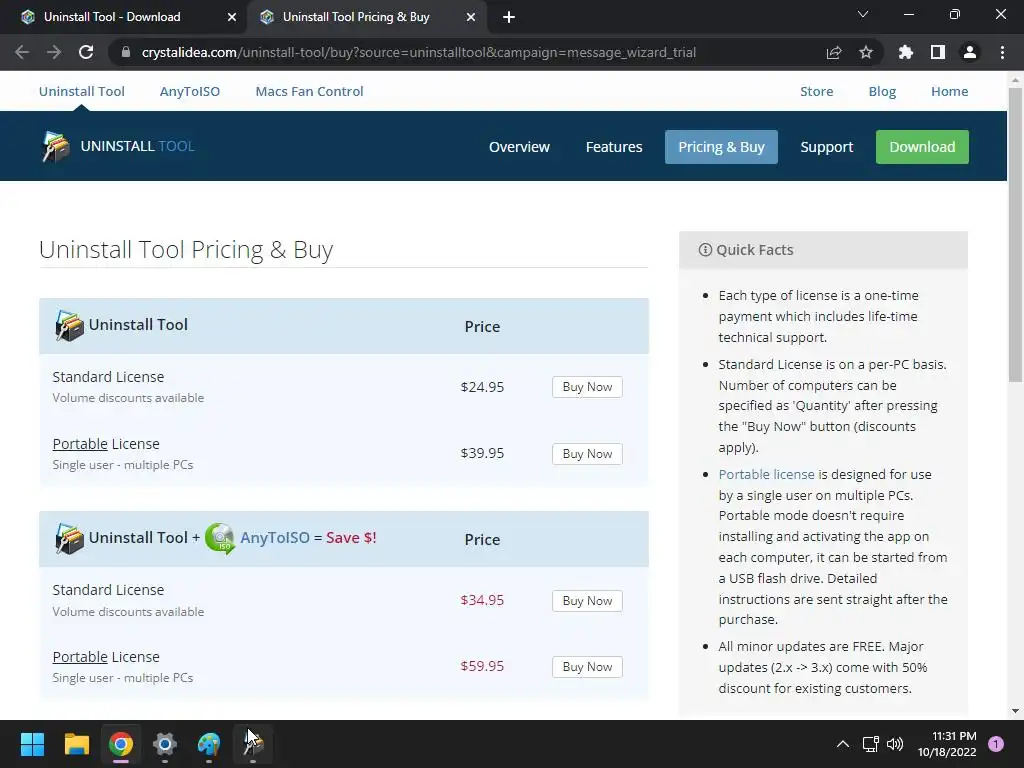Image resolution: width=1024 pixels, height=768 pixels.
Task: Open volume control tray icon
Action: 895,744
